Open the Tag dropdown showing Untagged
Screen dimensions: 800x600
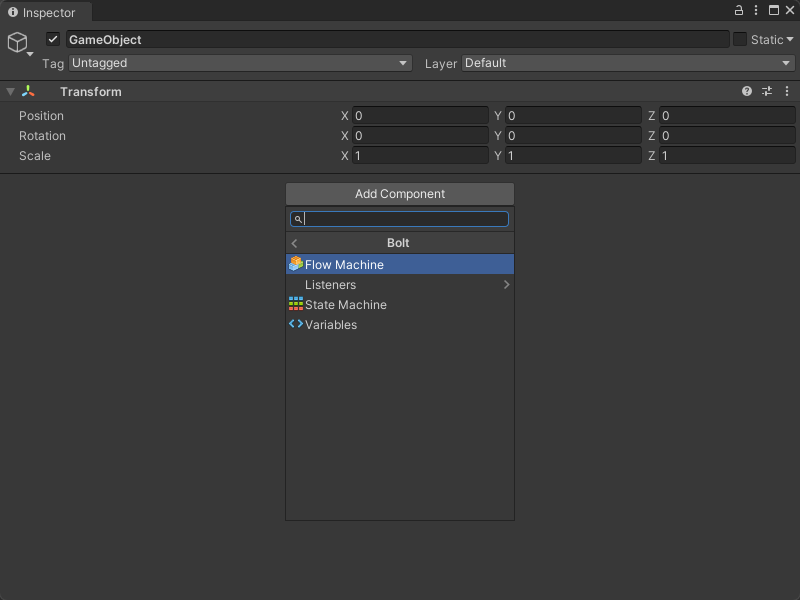240,63
